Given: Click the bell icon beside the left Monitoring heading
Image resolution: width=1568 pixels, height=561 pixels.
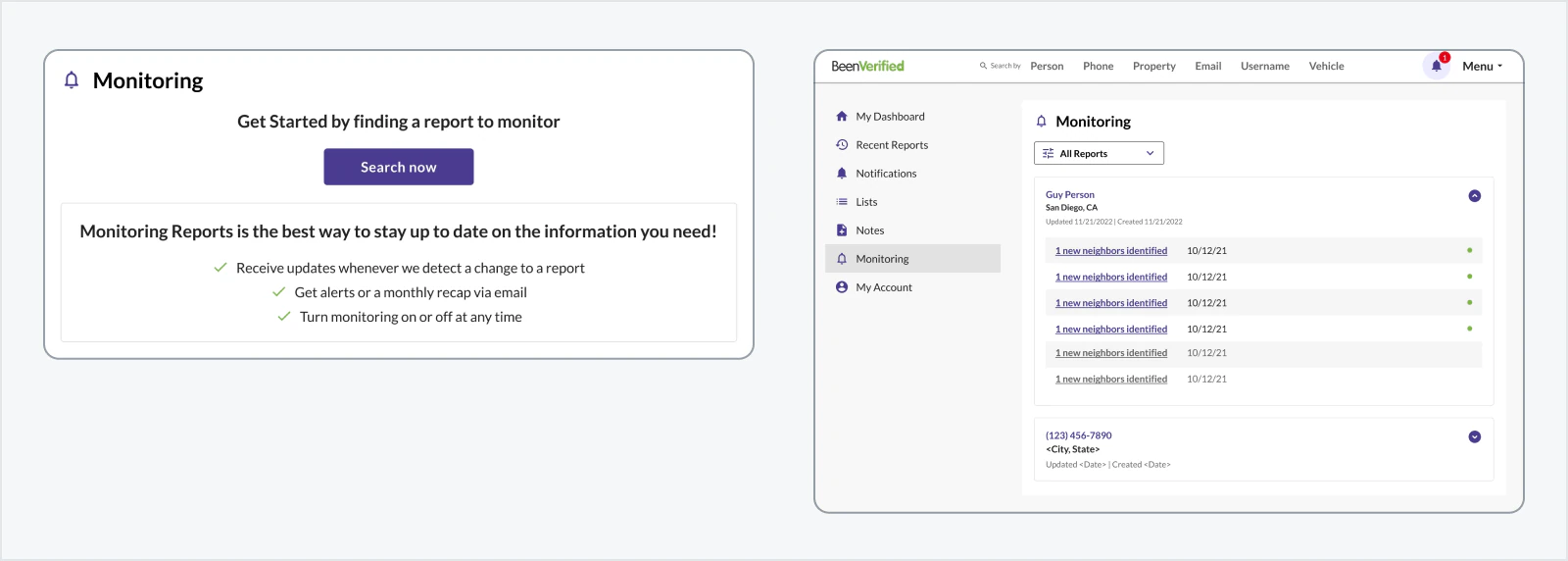Looking at the screenshot, I should [x=72, y=80].
